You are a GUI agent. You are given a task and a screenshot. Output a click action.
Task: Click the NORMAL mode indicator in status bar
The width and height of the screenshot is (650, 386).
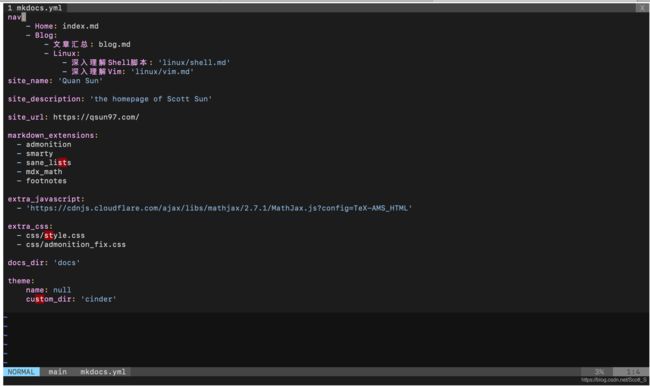tap(22, 372)
